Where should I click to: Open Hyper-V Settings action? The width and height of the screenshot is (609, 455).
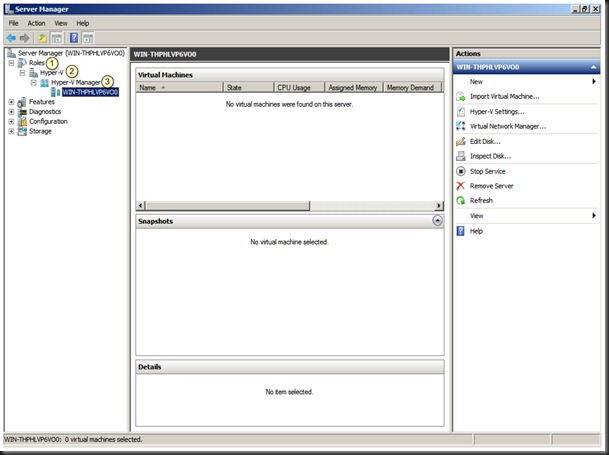coord(497,112)
